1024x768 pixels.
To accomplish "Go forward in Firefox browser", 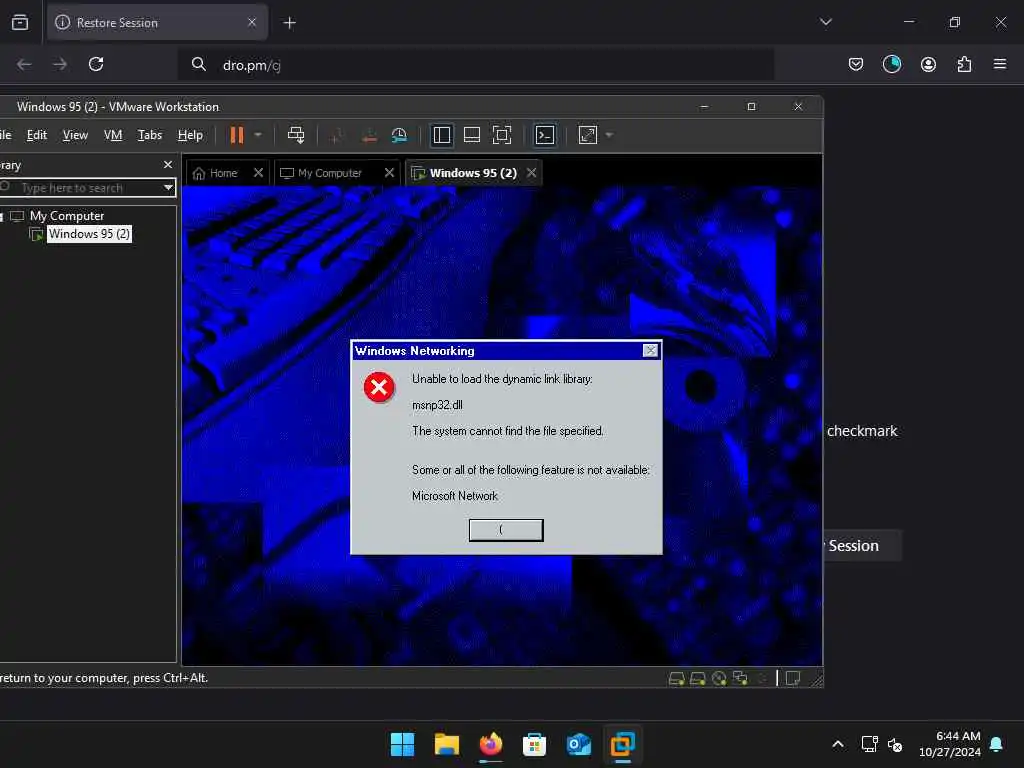I will click(59, 64).
